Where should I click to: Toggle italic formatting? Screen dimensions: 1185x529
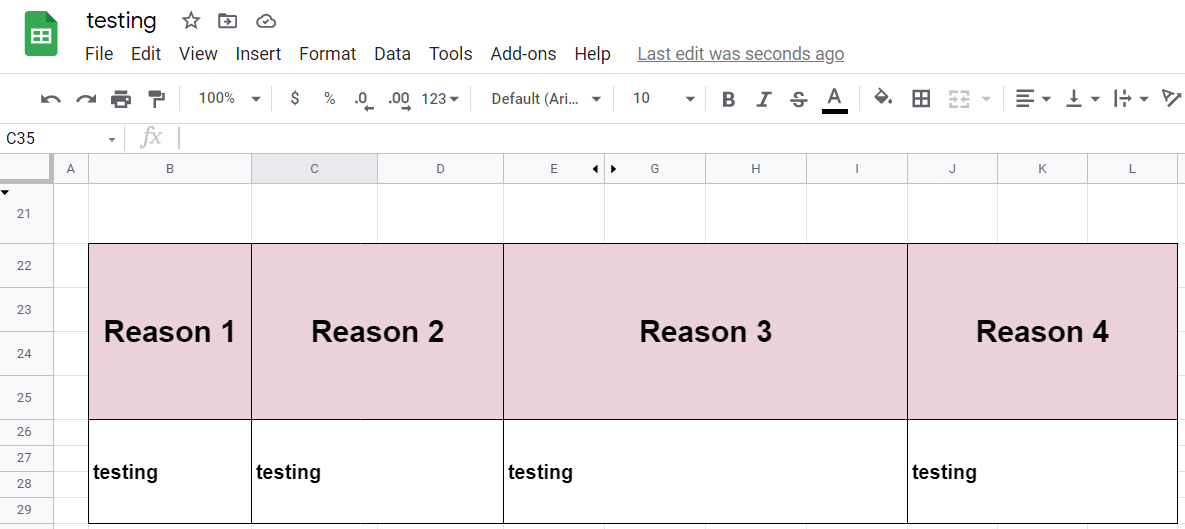pos(764,99)
